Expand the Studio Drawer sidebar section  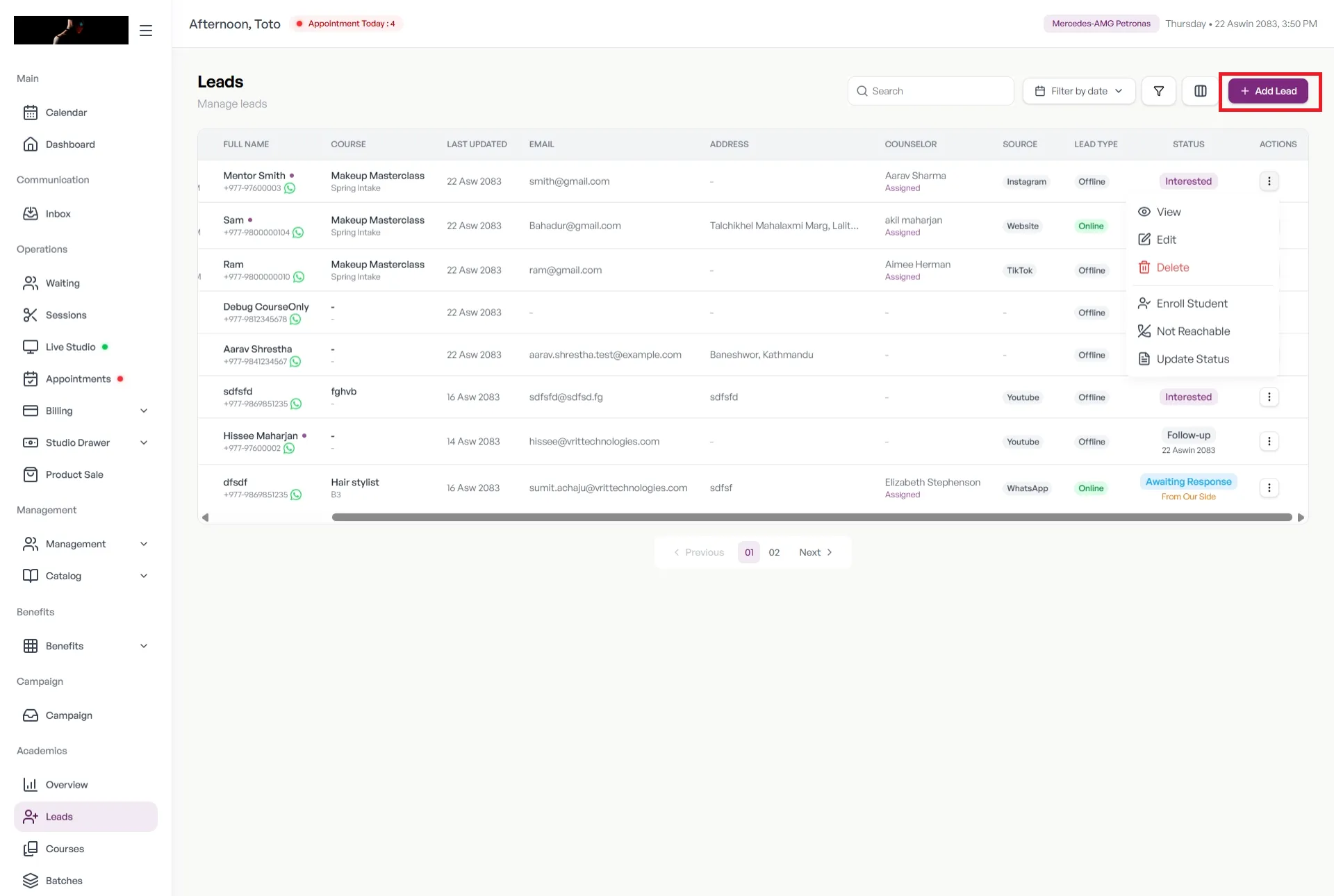pyautogui.click(x=85, y=443)
